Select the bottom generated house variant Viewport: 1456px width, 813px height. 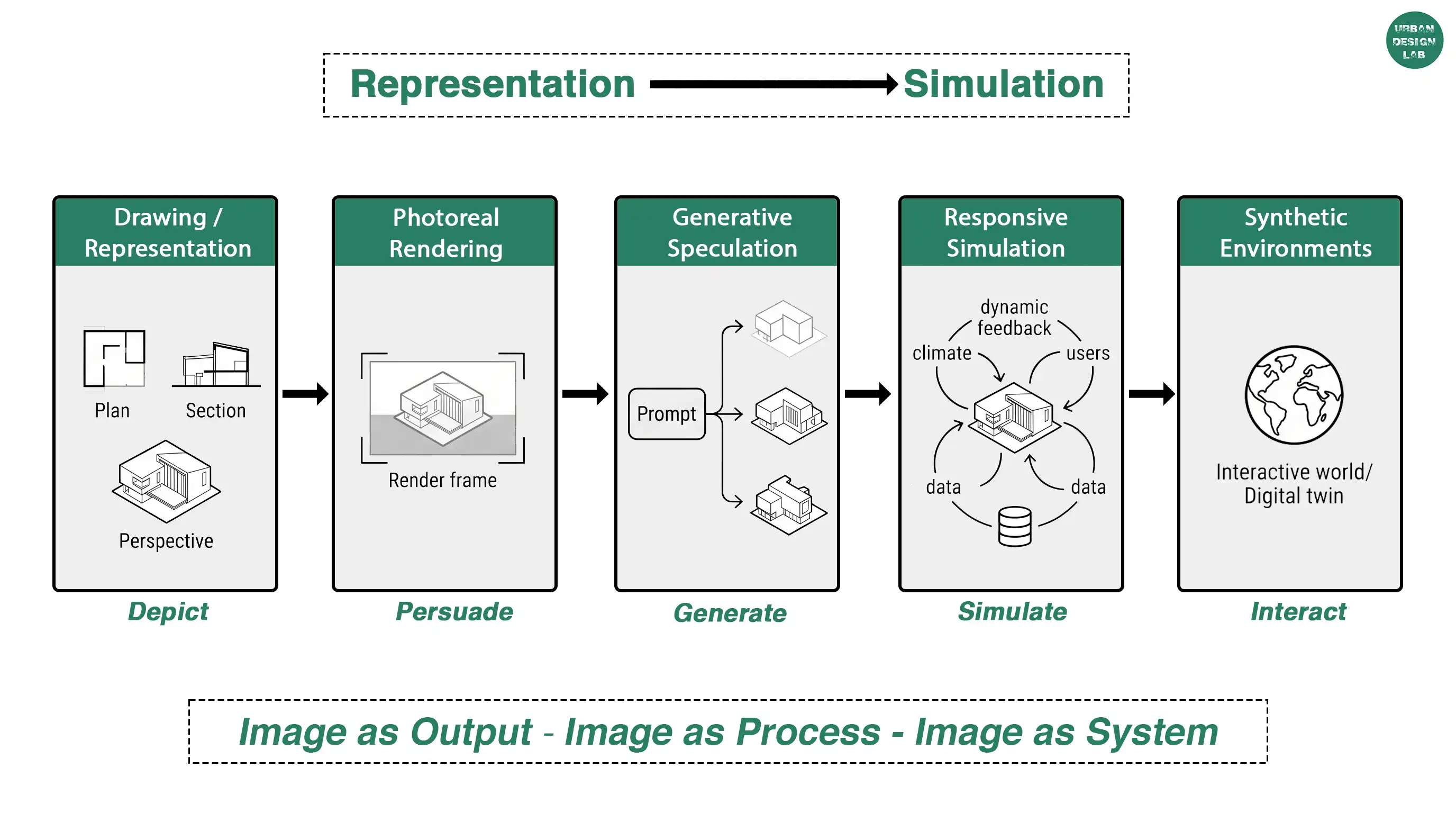click(788, 505)
